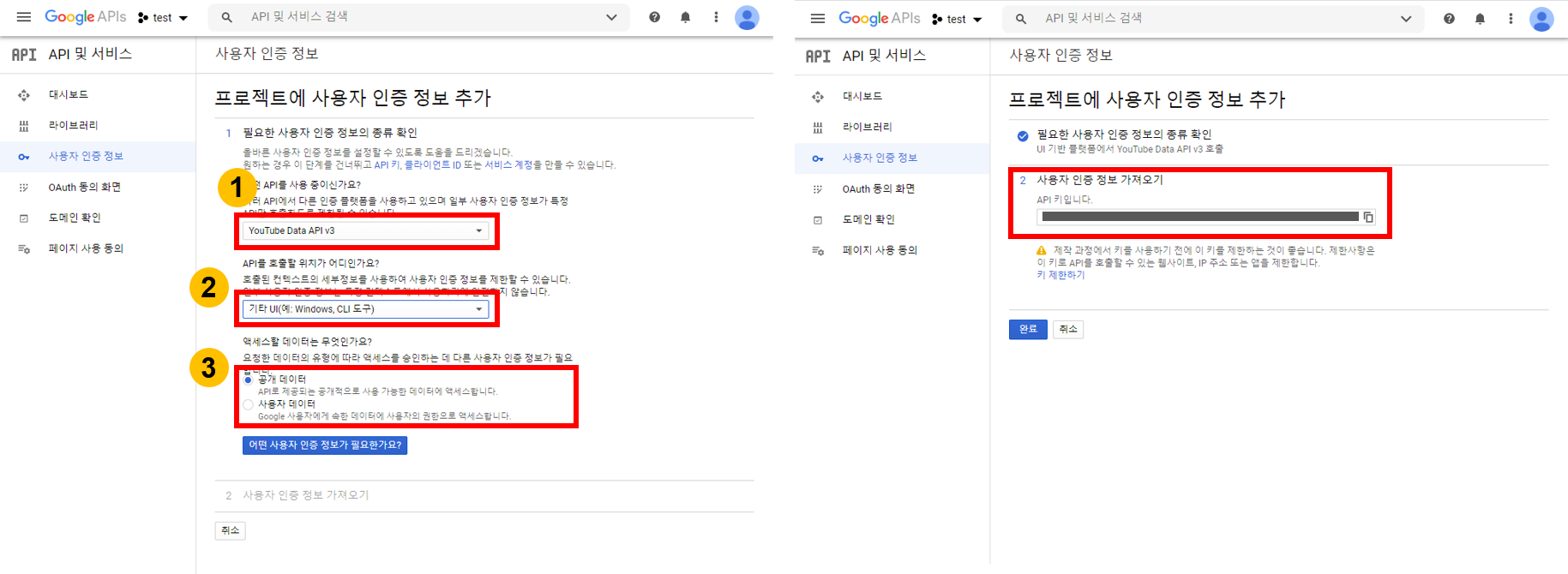This screenshot has height=574, width=1568.
Task: Open hamburger menu in right window
Action: (818, 19)
